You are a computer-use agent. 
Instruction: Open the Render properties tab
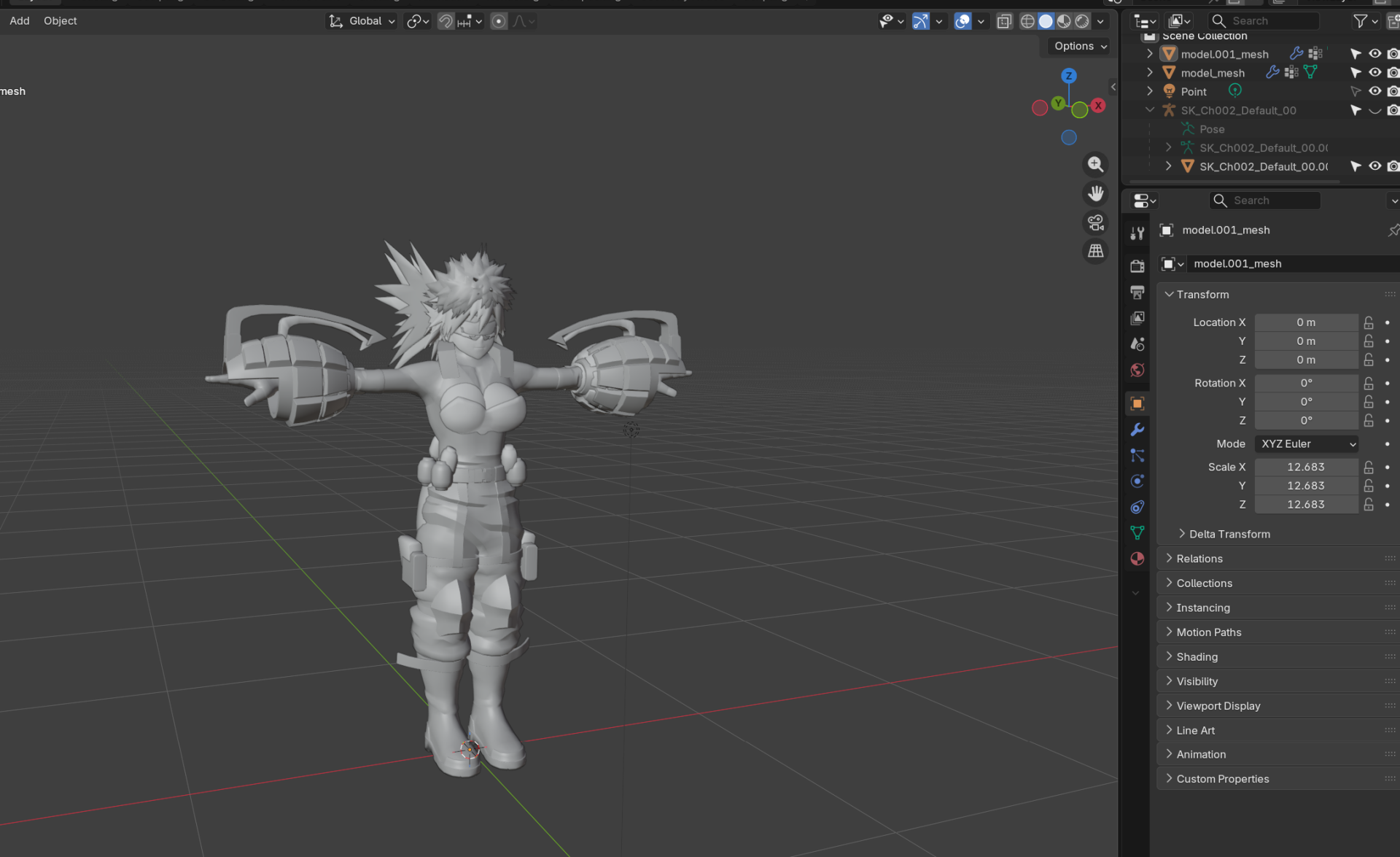pyautogui.click(x=1137, y=266)
